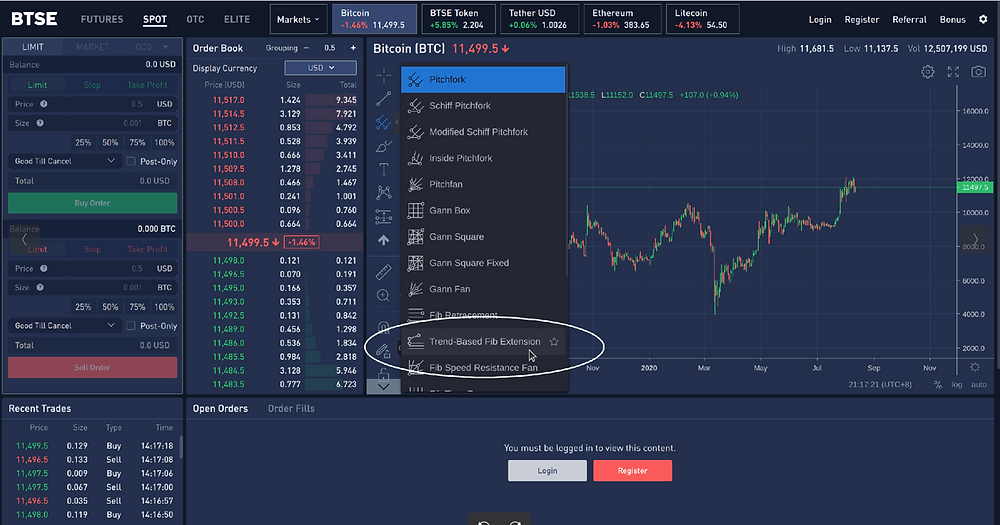Select the text annotation tool

[x=383, y=169]
